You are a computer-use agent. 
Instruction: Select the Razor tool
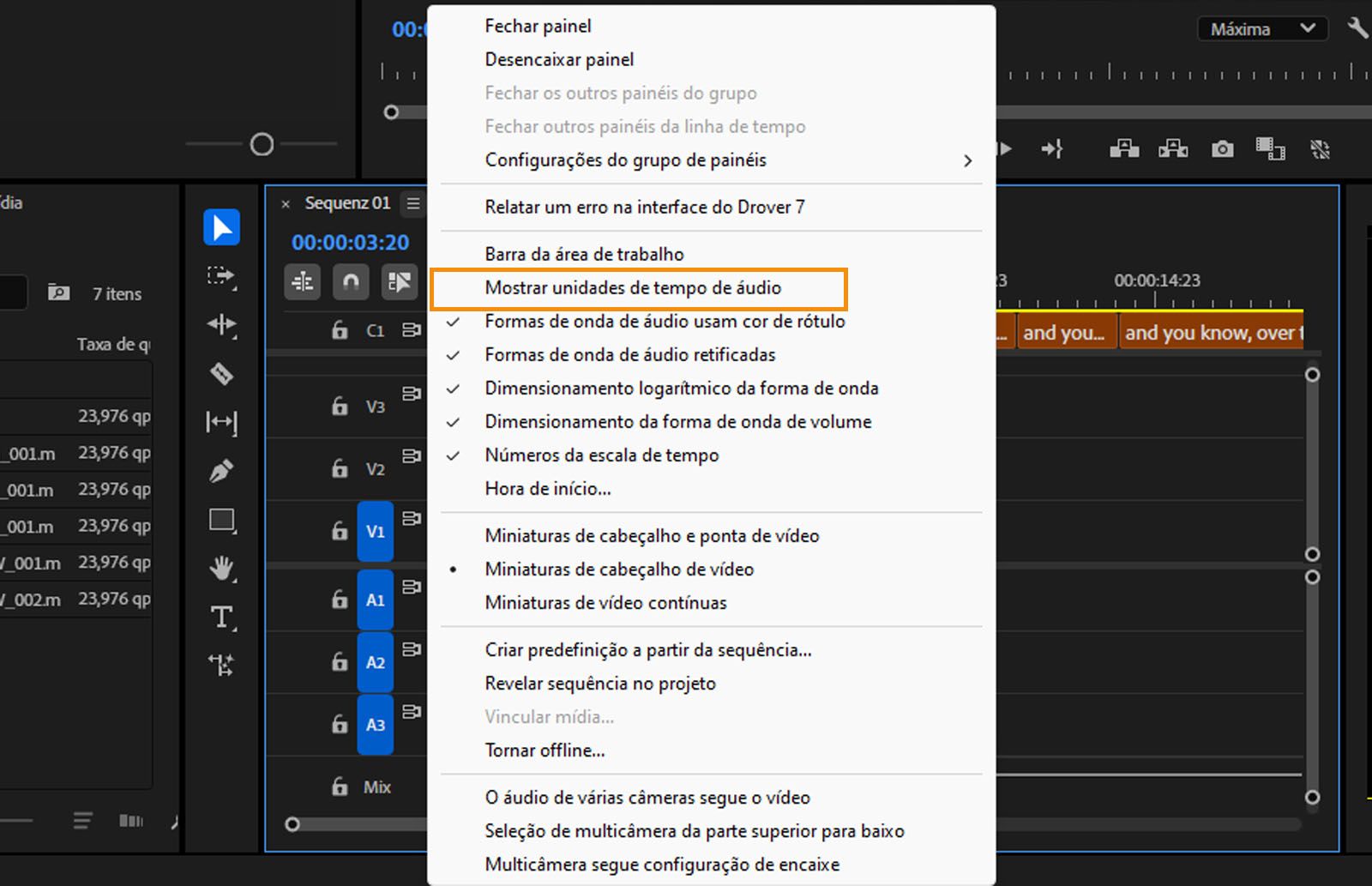(221, 374)
